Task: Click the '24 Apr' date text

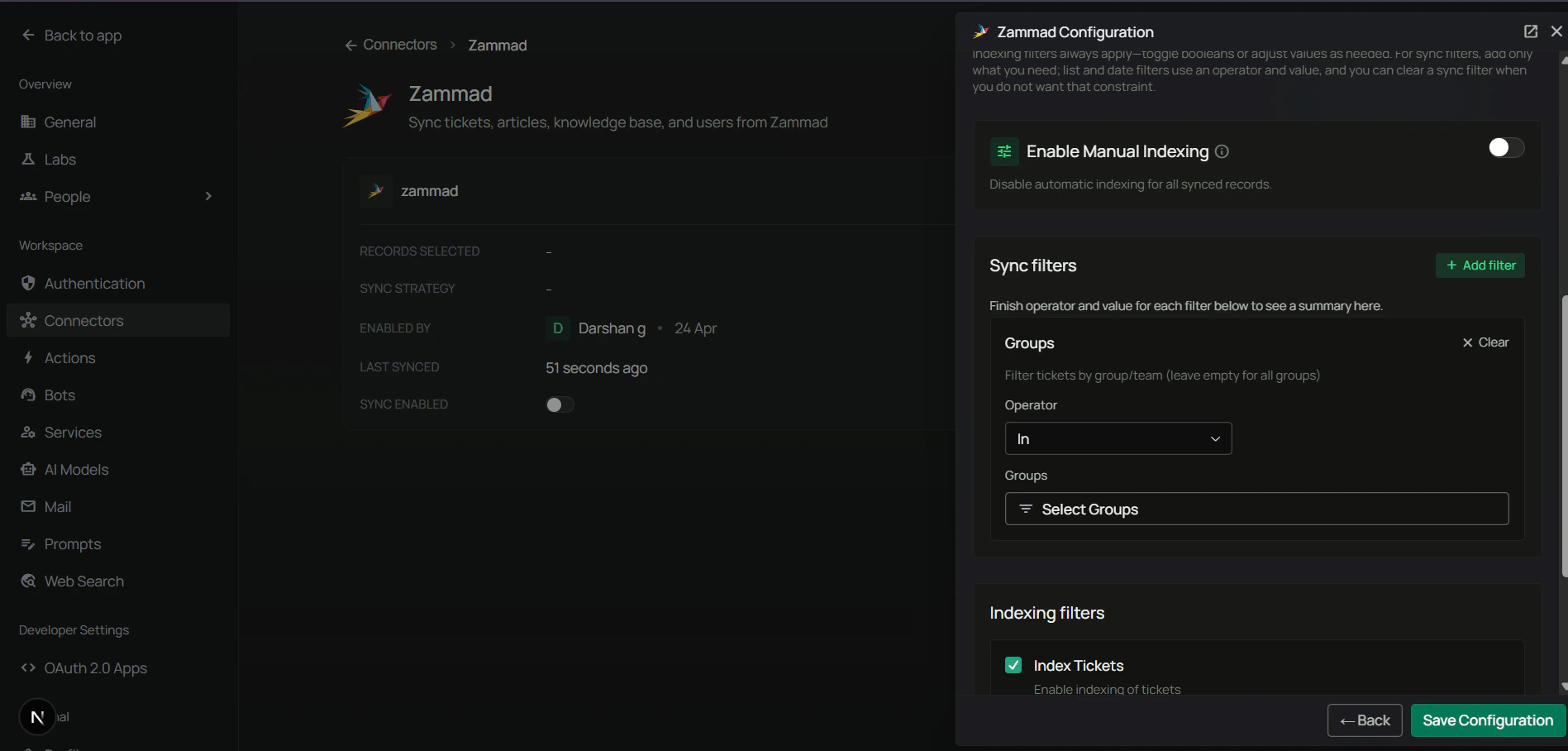Action: point(695,328)
